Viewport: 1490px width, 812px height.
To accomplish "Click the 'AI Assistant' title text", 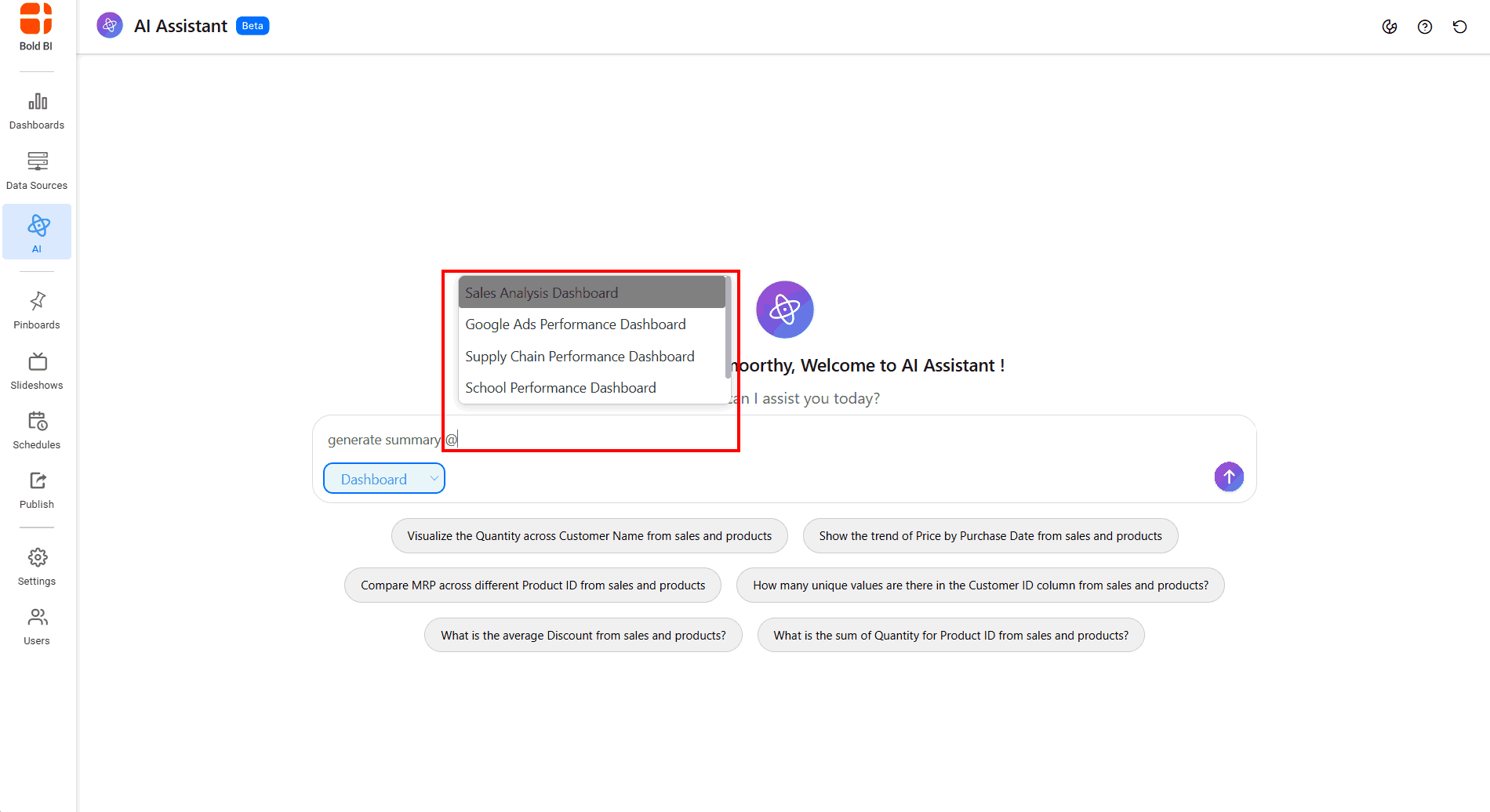I will click(180, 26).
